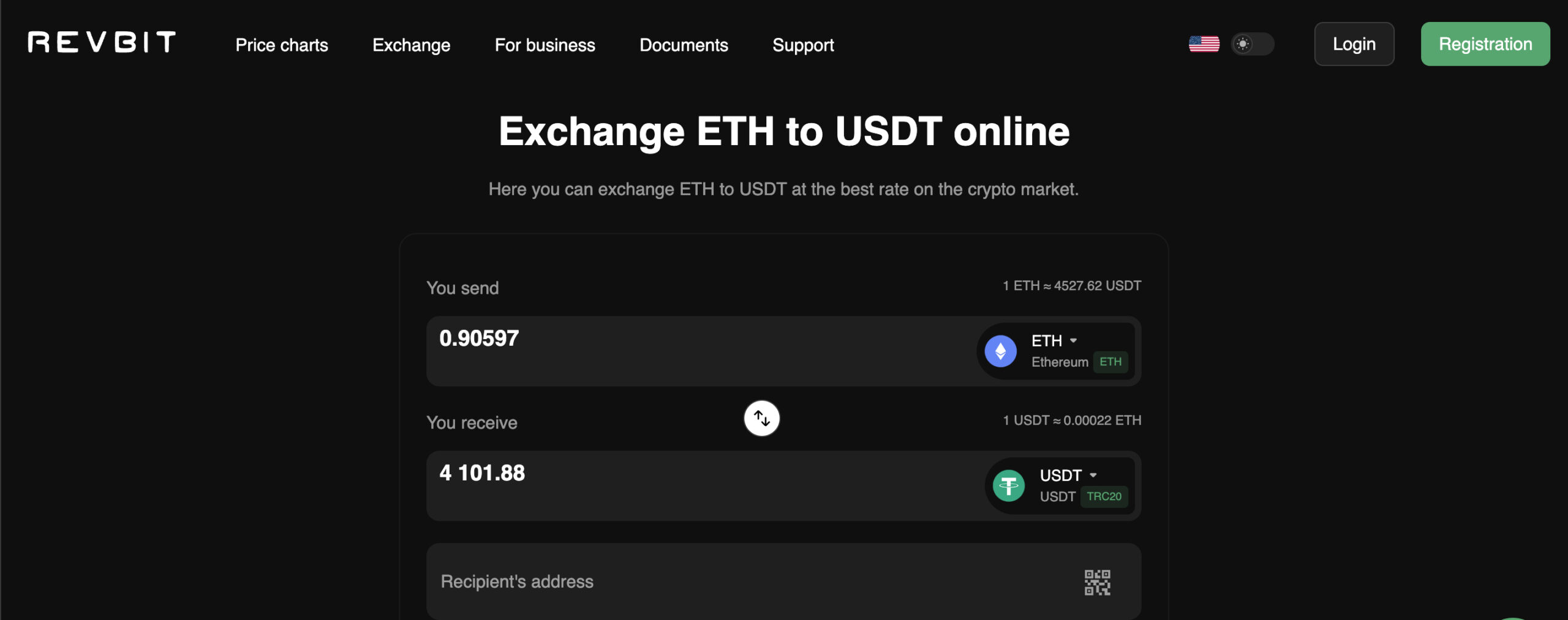Viewport: 1568px width, 620px height.
Task: Open the Price charts menu
Action: 282,45
